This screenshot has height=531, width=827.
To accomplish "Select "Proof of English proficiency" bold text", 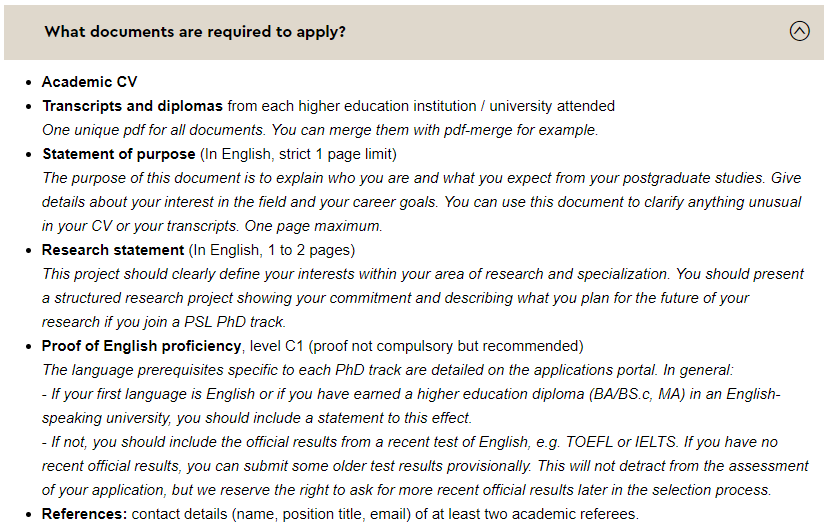I will 141,346.
